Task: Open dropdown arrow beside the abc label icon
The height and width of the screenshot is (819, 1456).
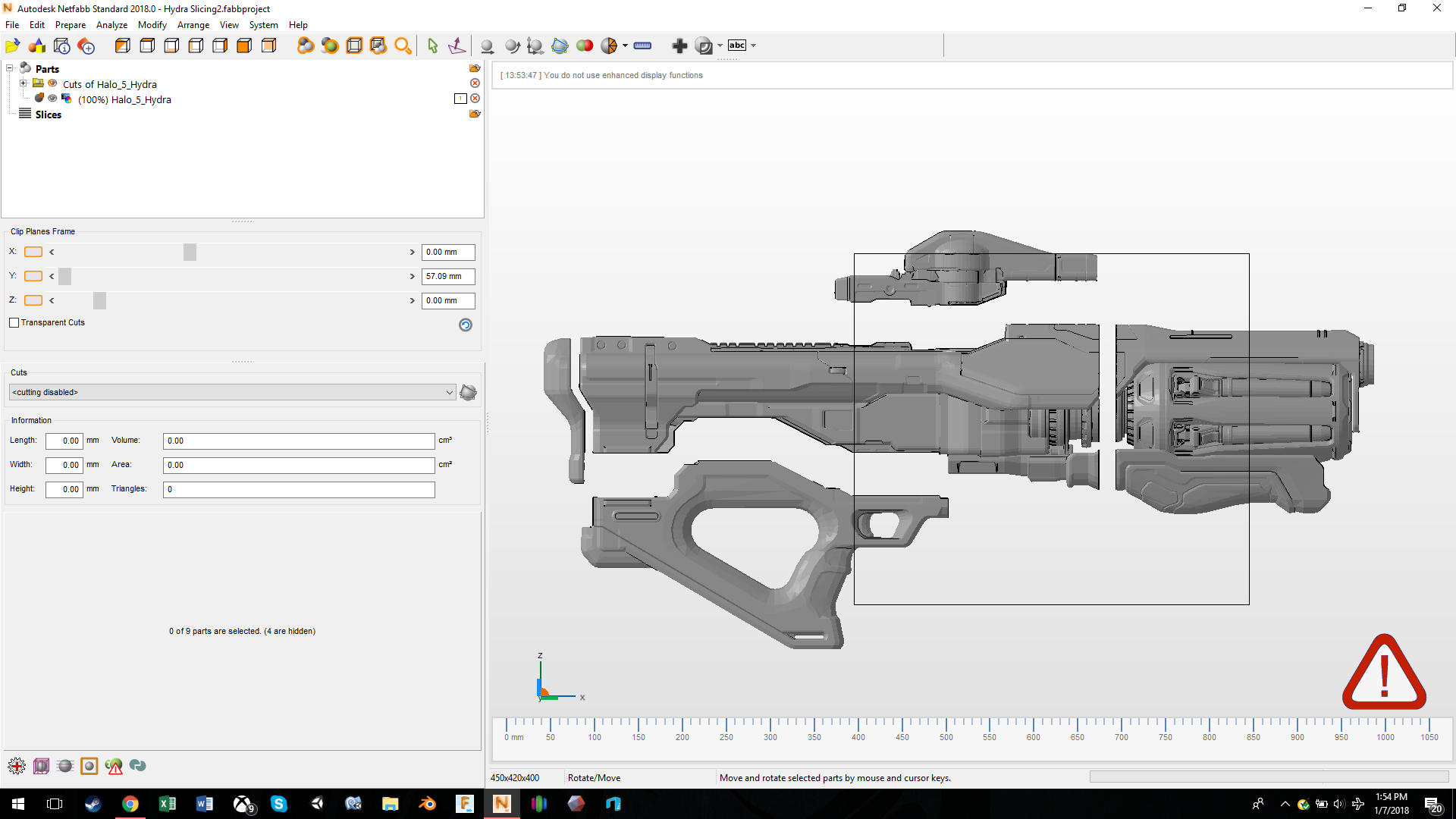Action: tap(753, 45)
